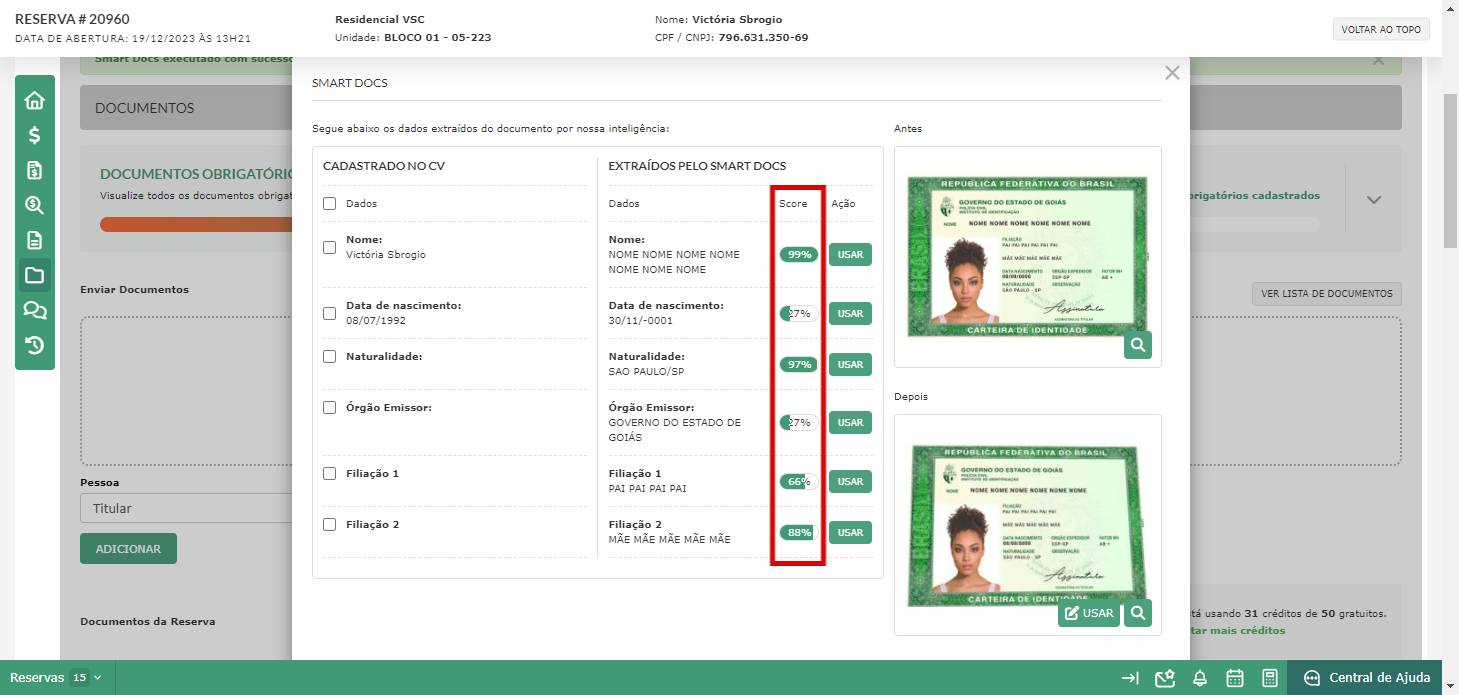The width and height of the screenshot is (1459, 695).
Task: Open the invoice document with dollar icon
Action: point(34,170)
